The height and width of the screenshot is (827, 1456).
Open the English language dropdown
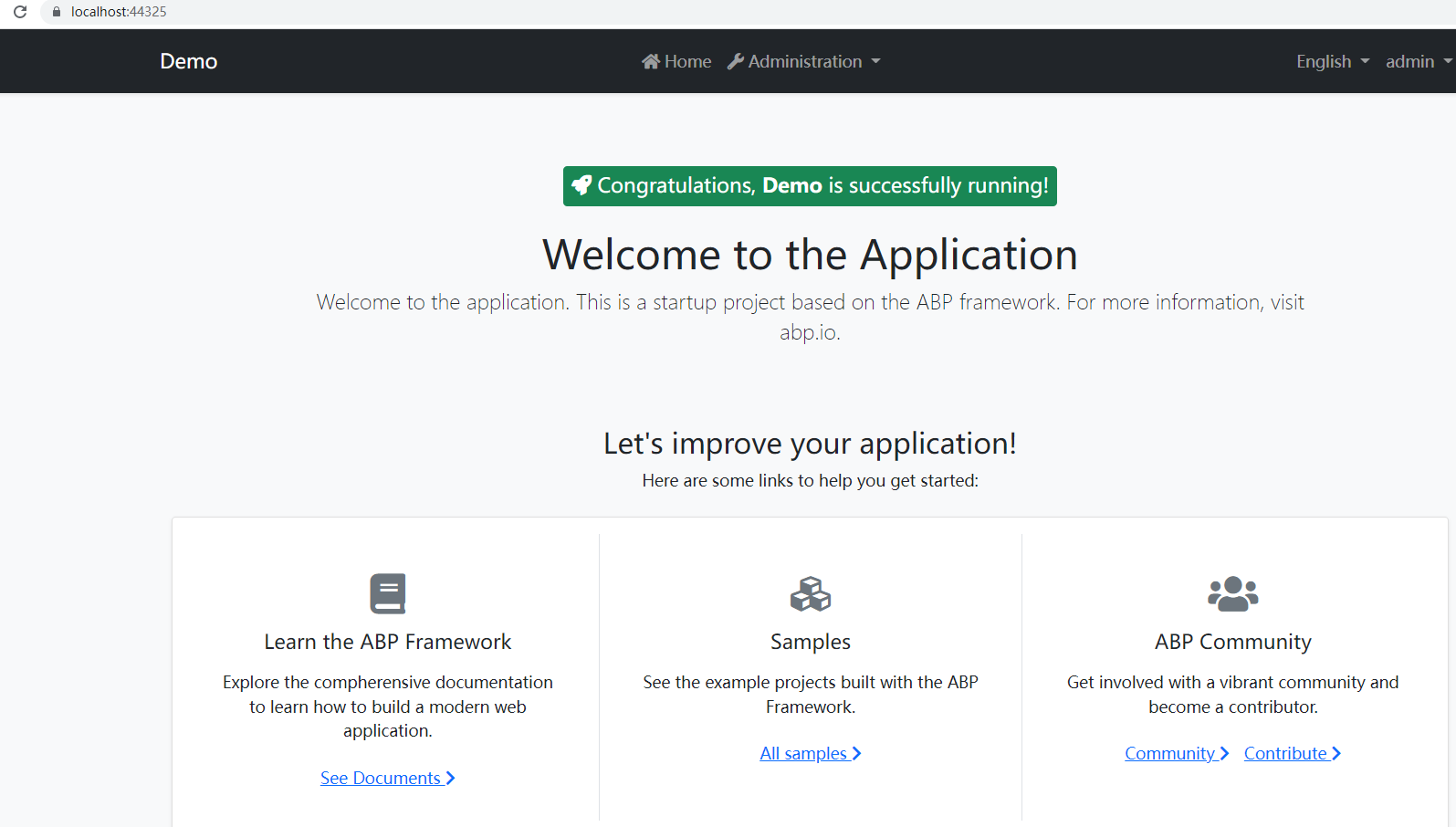1332,61
